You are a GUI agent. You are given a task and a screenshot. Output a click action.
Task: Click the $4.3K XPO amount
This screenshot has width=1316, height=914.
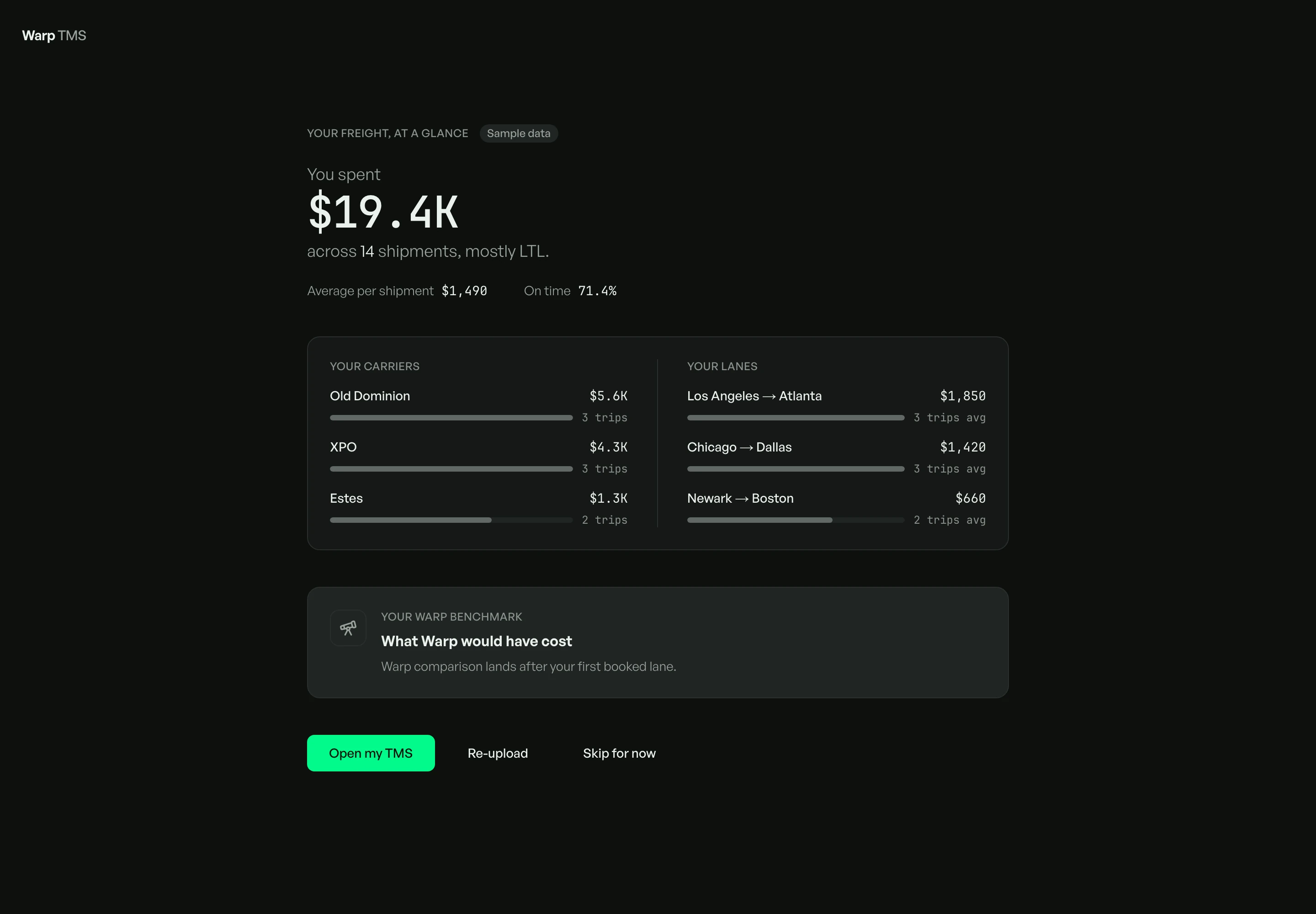click(608, 446)
